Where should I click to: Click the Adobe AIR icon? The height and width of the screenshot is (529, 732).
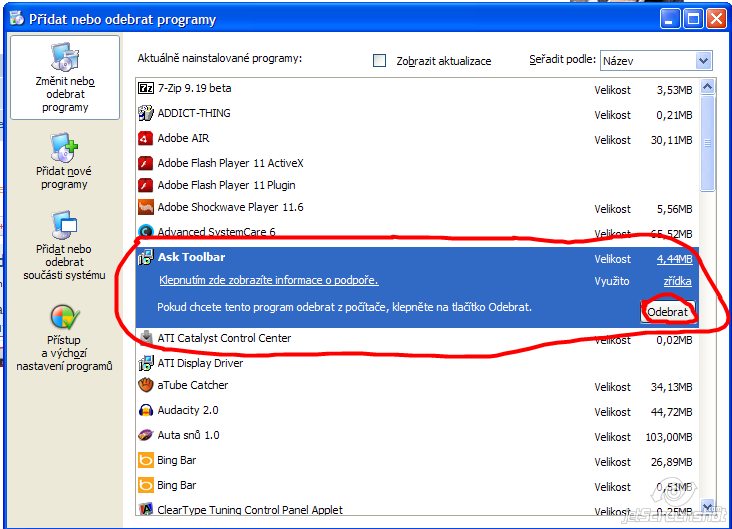coord(146,138)
